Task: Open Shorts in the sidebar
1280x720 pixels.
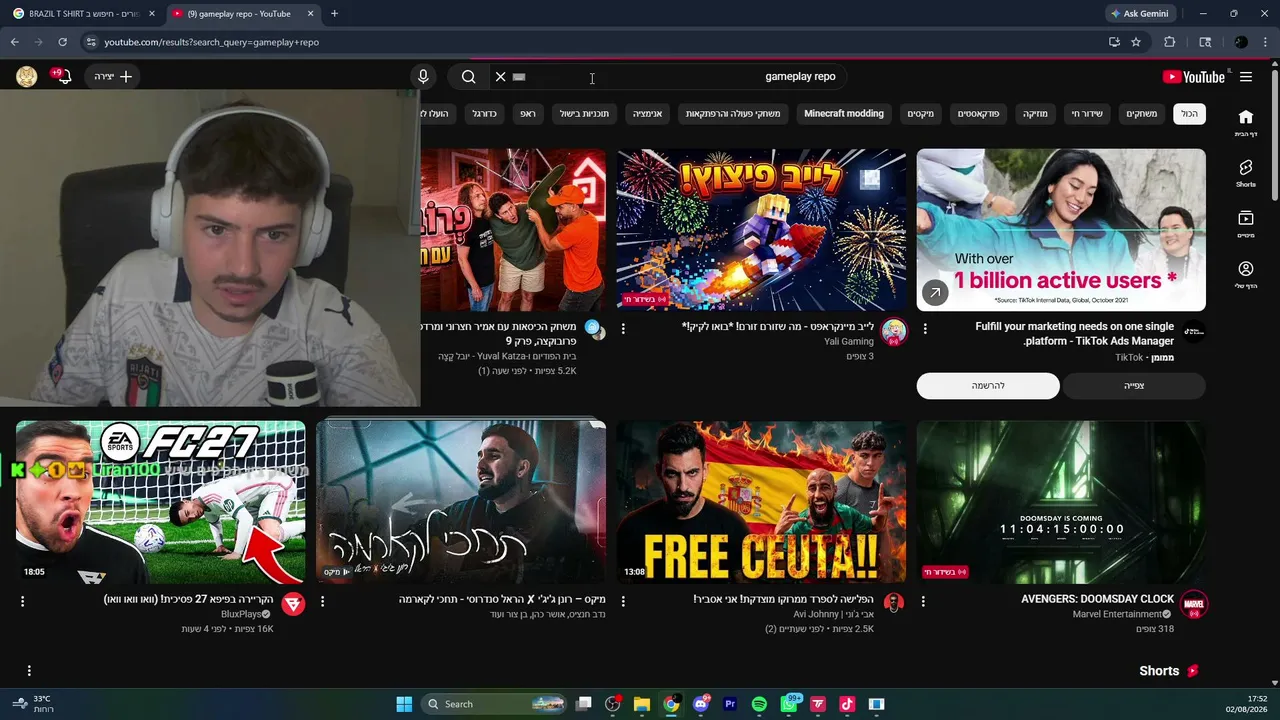Action: 1245,173
